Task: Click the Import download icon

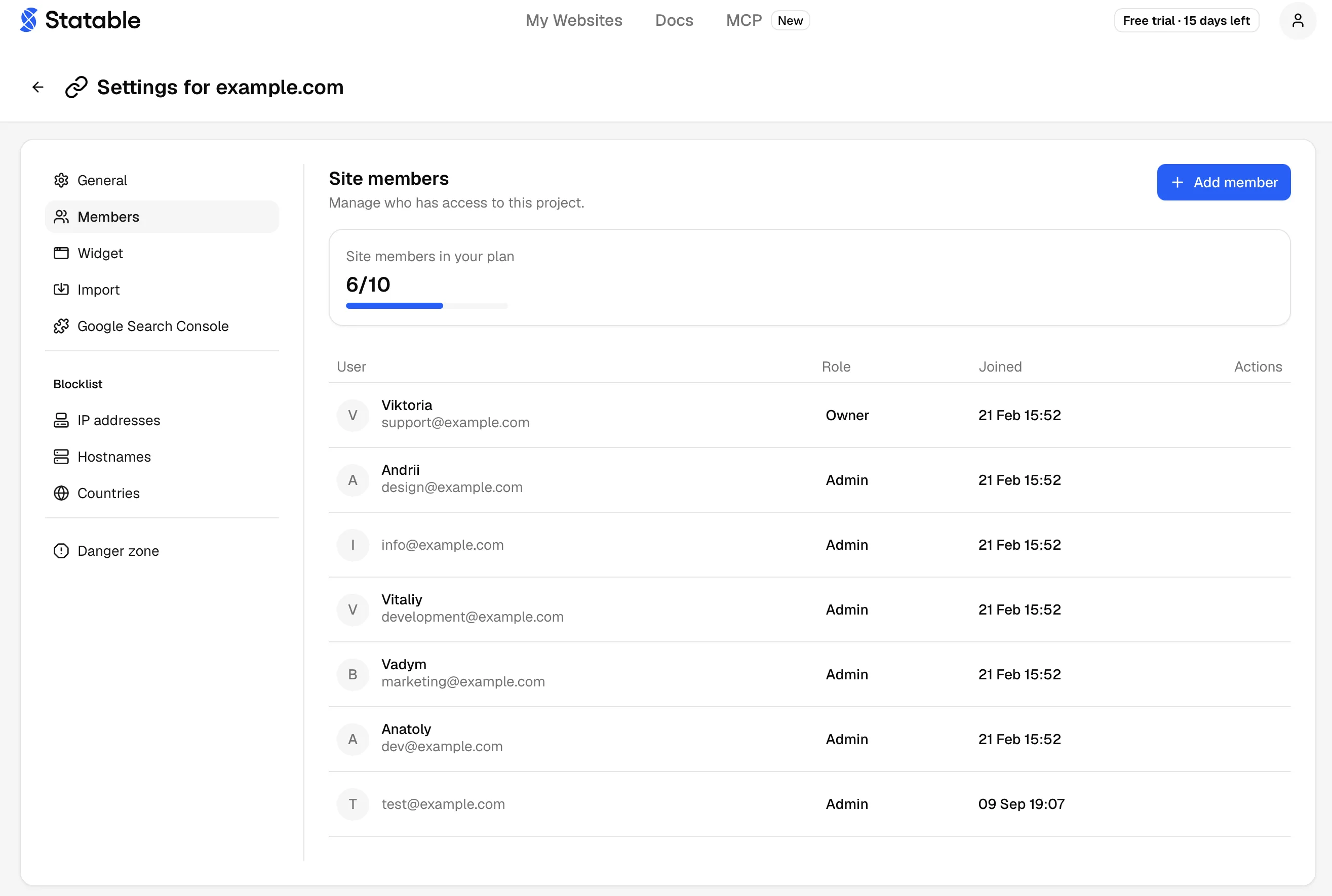Action: point(61,290)
